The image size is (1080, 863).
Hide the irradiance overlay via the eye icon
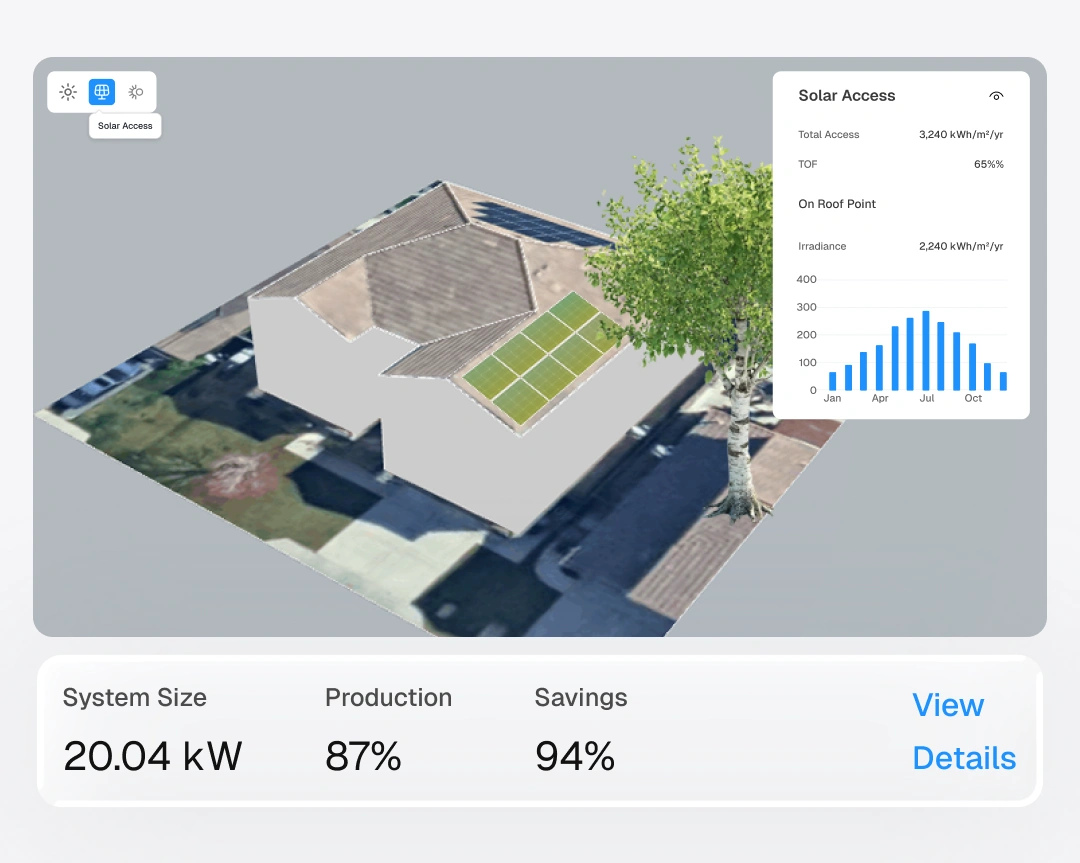coord(996,95)
